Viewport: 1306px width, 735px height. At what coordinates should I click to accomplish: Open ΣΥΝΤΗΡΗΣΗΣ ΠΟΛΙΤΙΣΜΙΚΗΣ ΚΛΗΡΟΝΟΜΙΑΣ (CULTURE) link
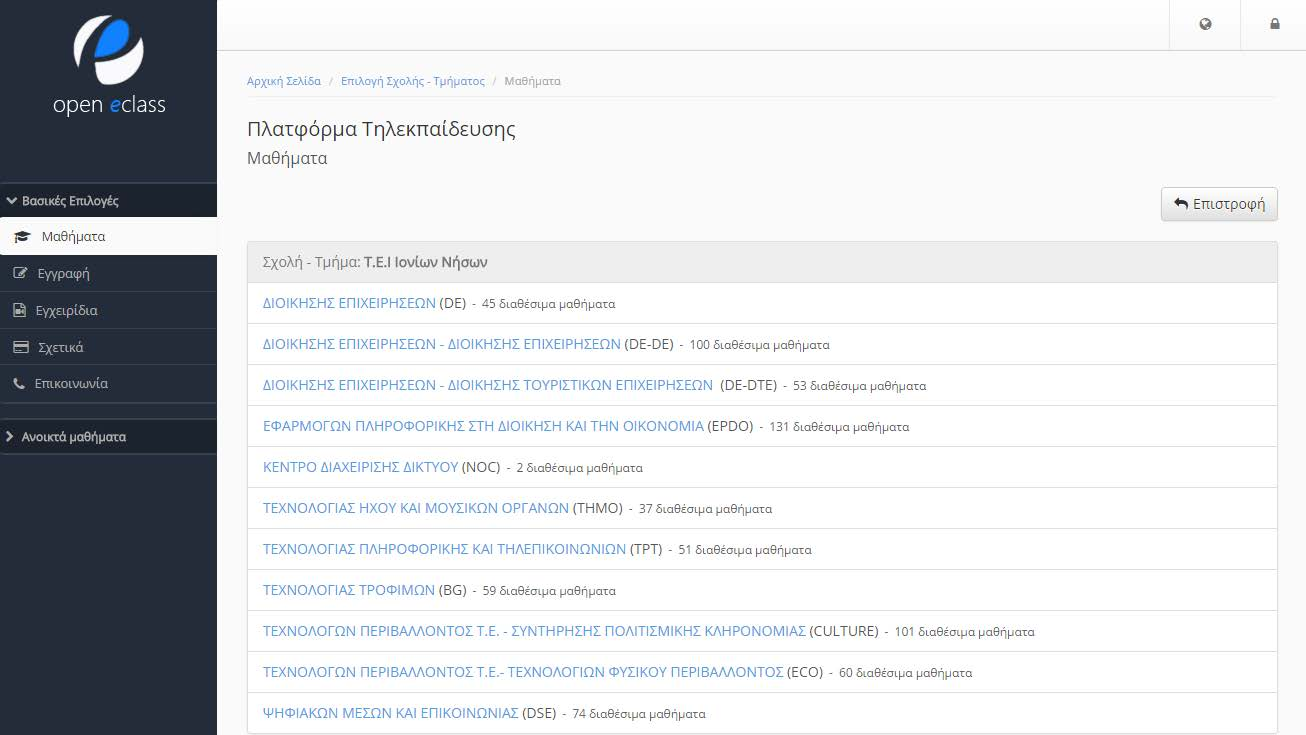click(534, 631)
